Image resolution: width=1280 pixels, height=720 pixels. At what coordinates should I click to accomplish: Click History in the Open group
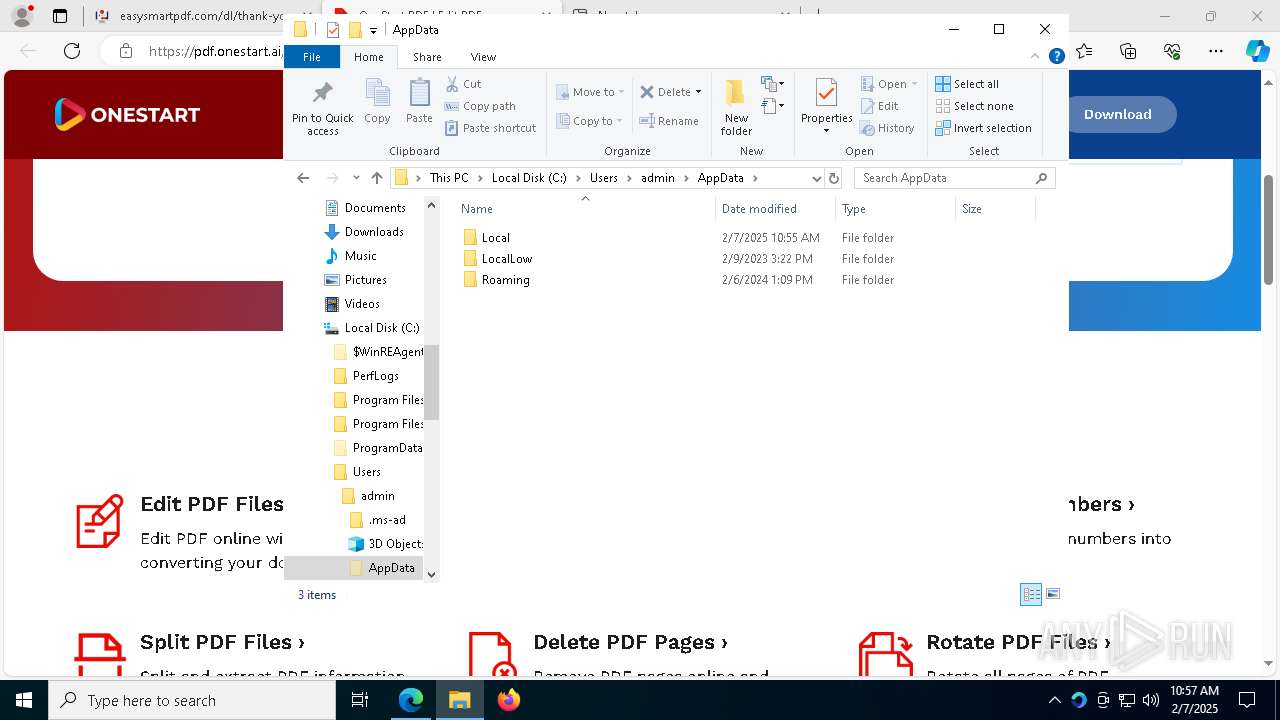point(887,128)
